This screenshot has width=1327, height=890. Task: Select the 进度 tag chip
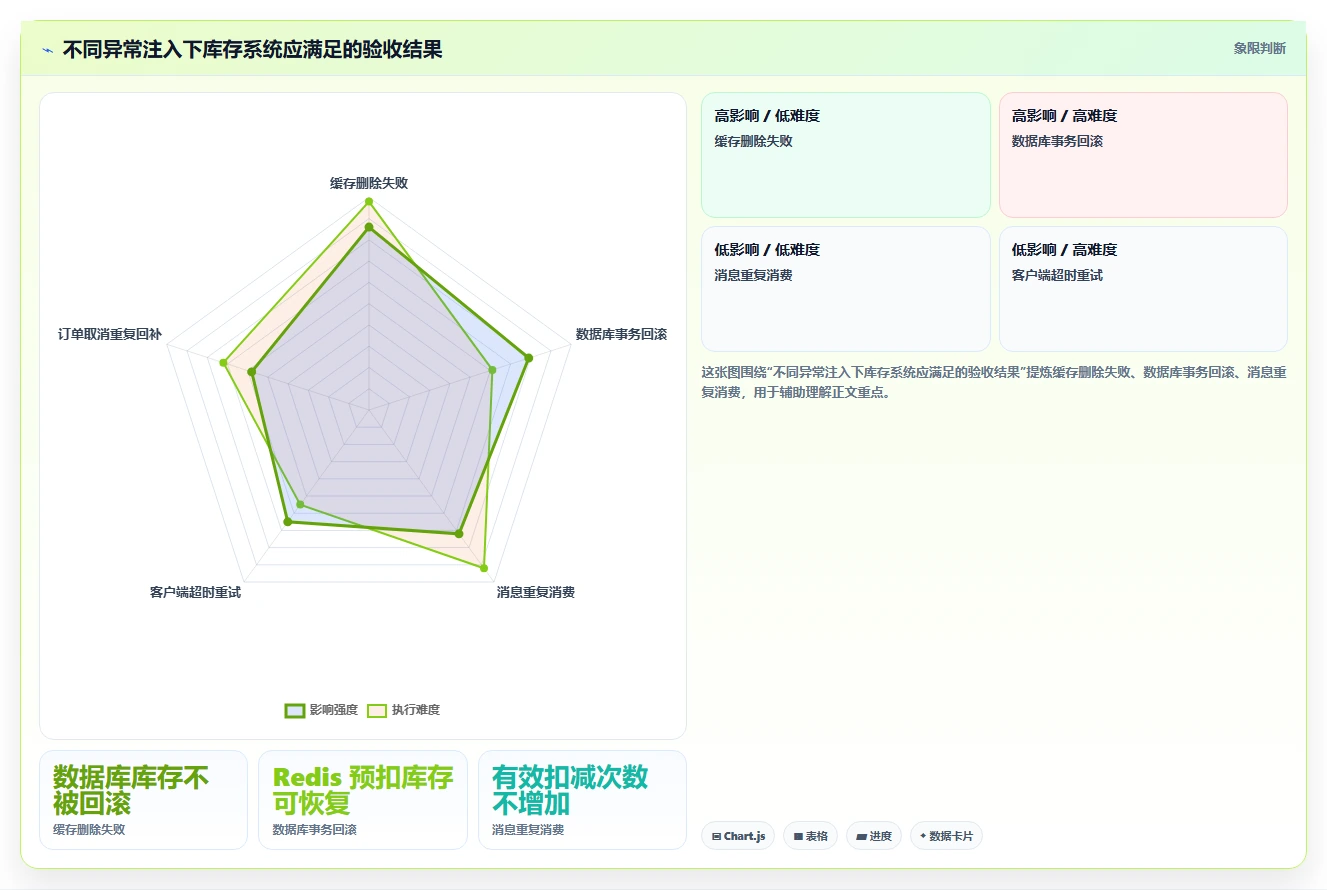[x=874, y=836]
